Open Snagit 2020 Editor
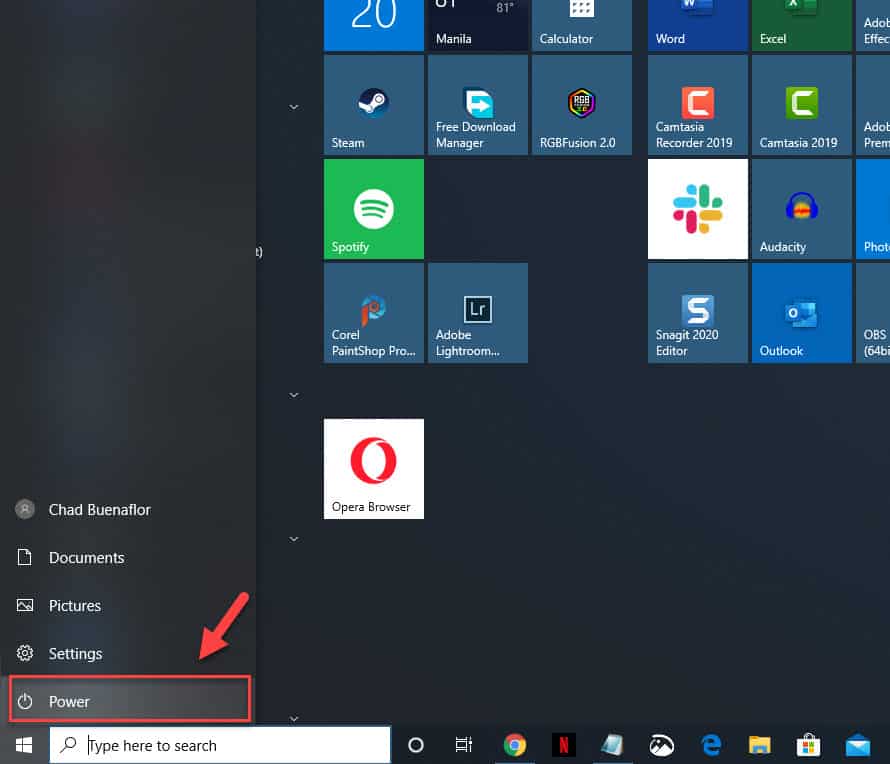Image resolution: width=890 pixels, height=764 pixels. pos(697,312)
